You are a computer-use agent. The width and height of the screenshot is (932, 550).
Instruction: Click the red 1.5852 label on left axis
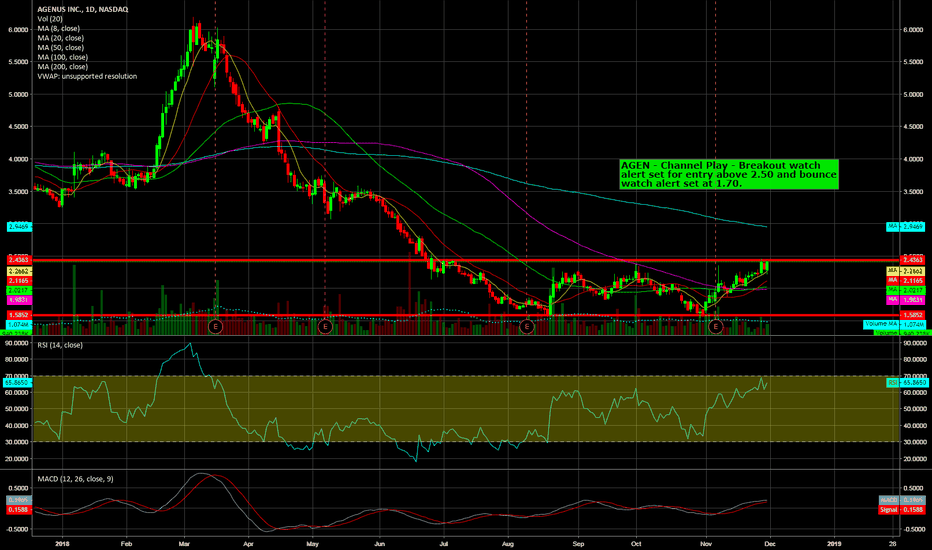[x=20, y=315]
